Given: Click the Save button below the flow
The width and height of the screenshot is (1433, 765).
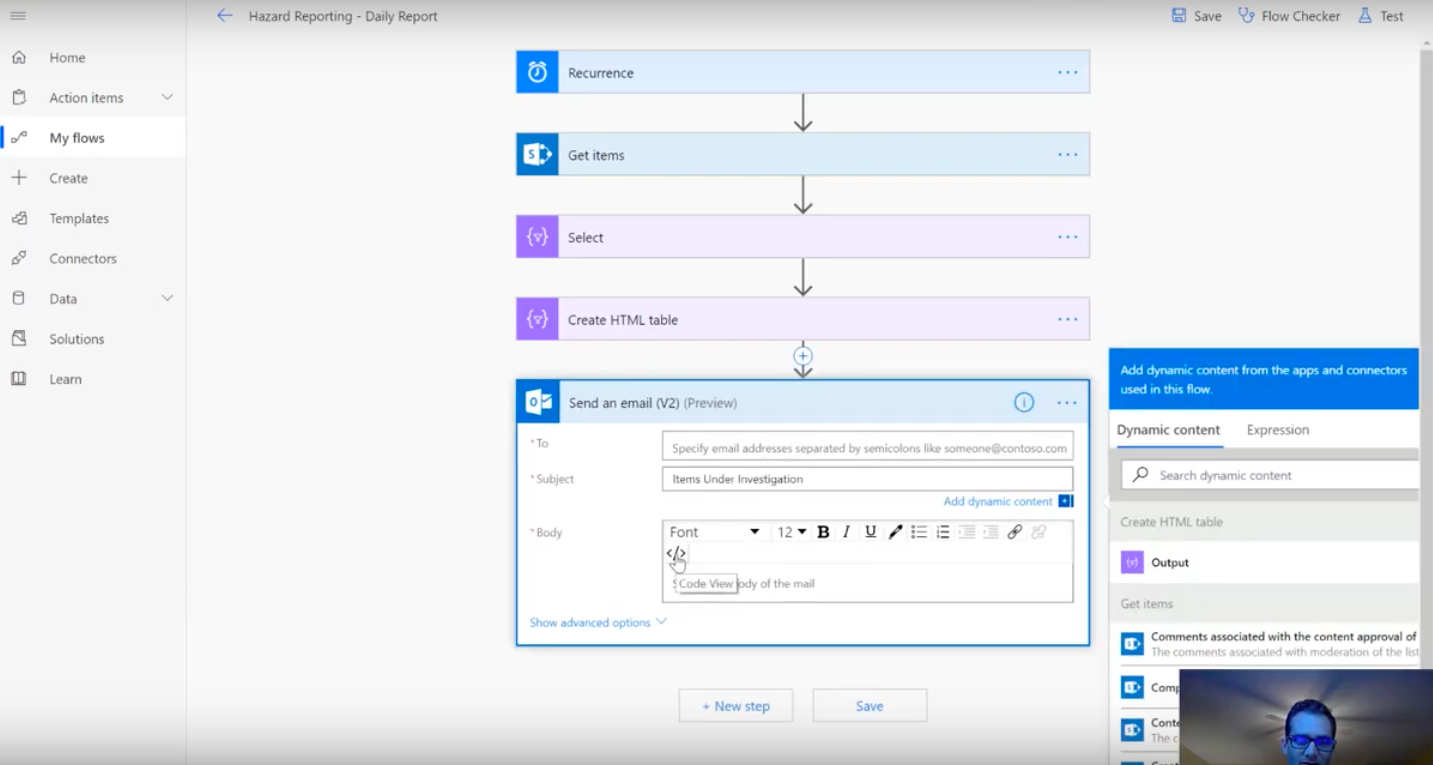Looking at the screenshot, I should point(869,706).
